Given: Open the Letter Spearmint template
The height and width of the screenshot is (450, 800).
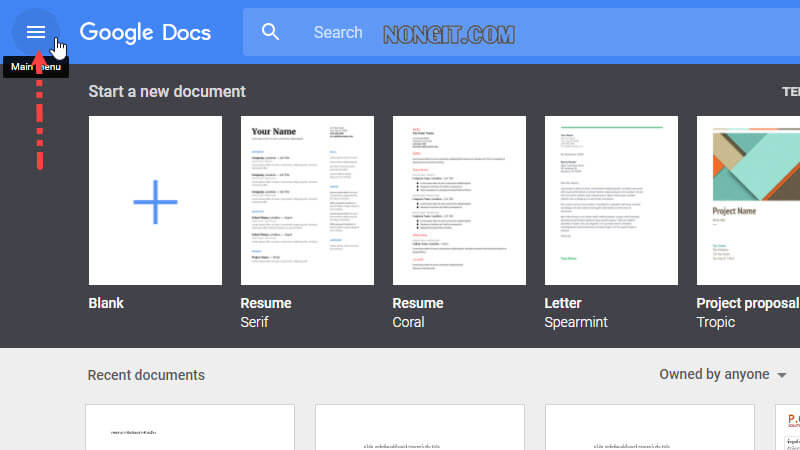Looking at the screenshot, I should click(x=611, y=201).
